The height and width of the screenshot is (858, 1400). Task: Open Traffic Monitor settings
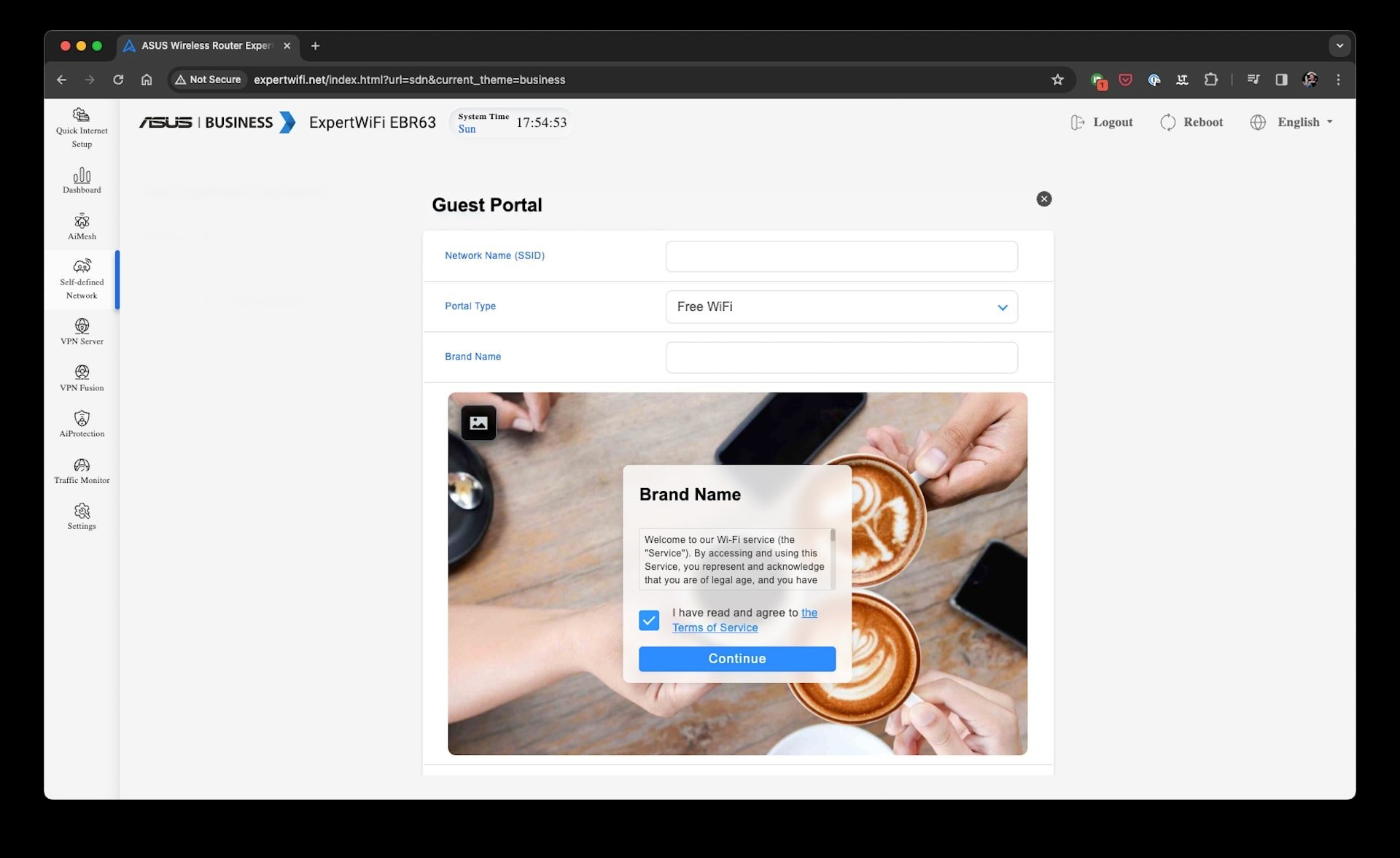coord(81,470)
